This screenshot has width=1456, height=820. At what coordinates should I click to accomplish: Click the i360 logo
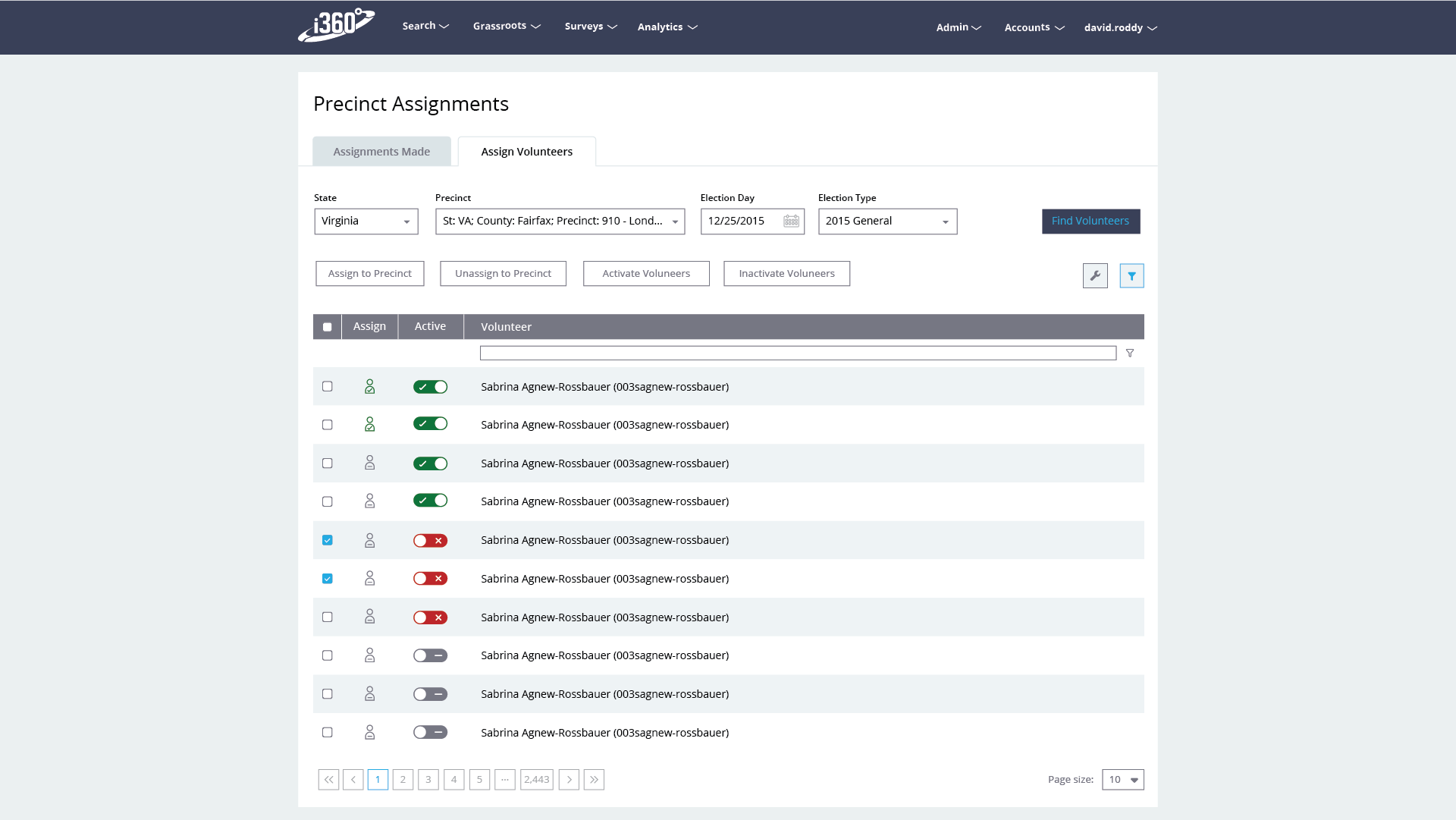click(337, 25)
